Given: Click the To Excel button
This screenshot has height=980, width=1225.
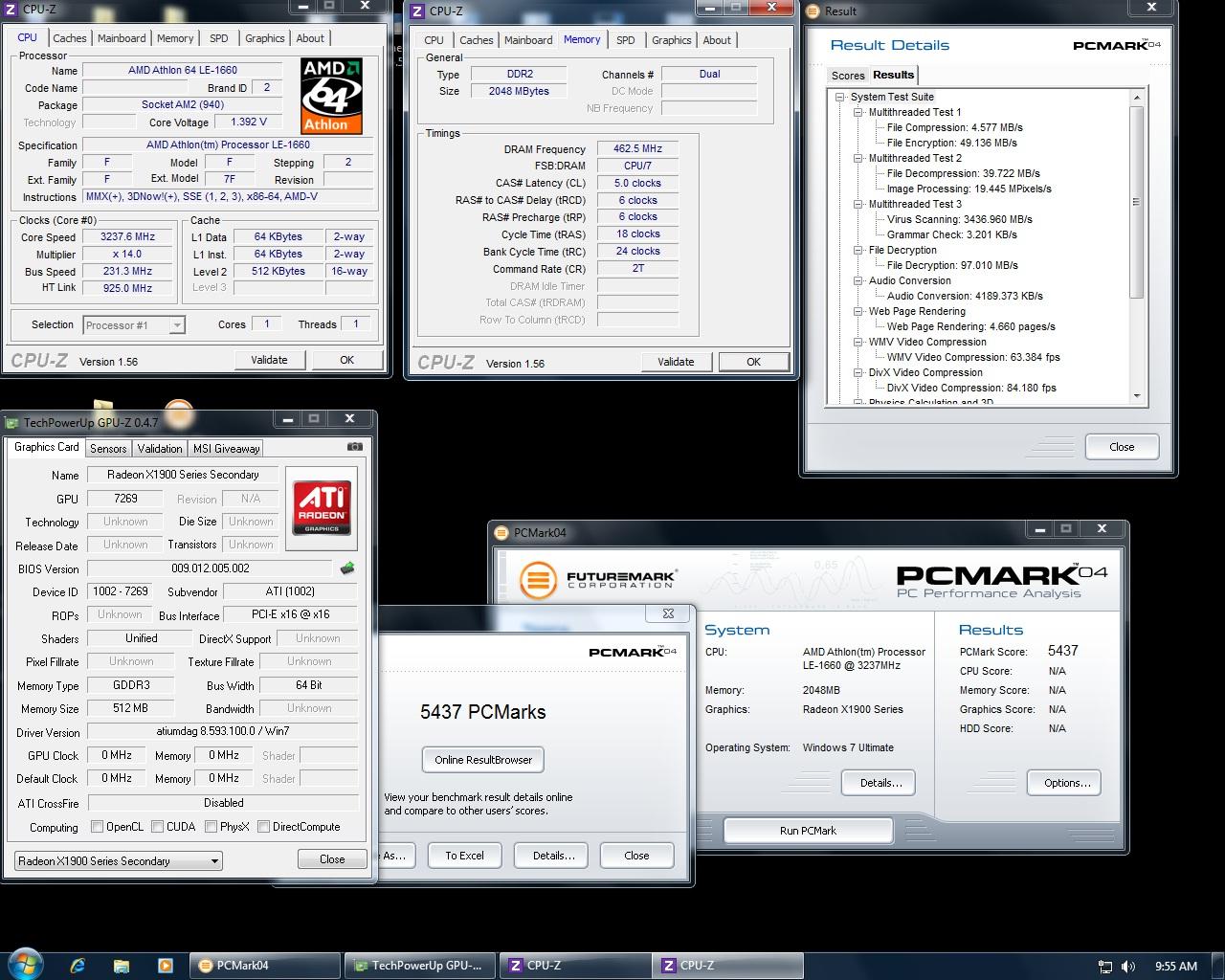Looking at the screenshot, I should point(464,856).
